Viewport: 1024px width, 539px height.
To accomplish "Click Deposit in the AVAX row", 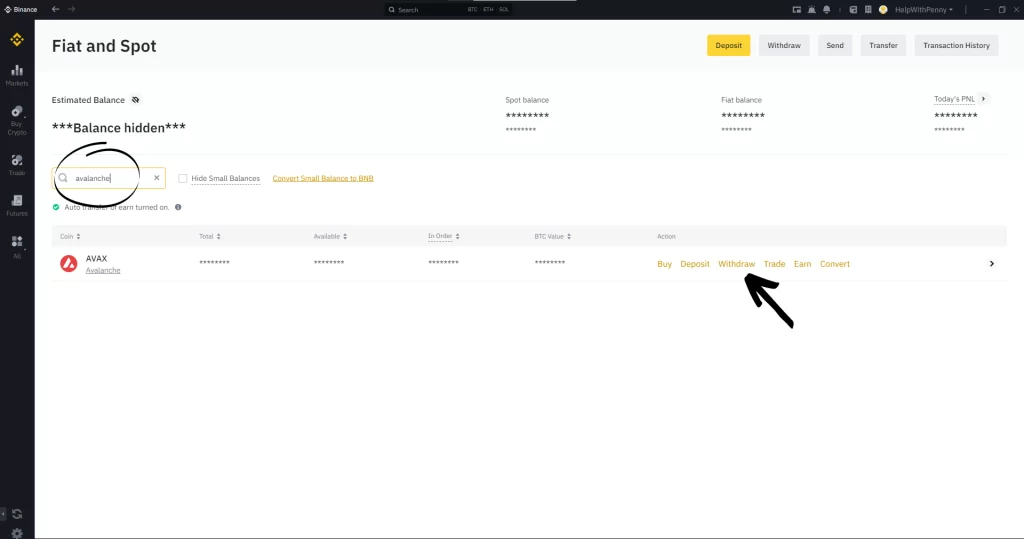I will [x=695, y=264].
